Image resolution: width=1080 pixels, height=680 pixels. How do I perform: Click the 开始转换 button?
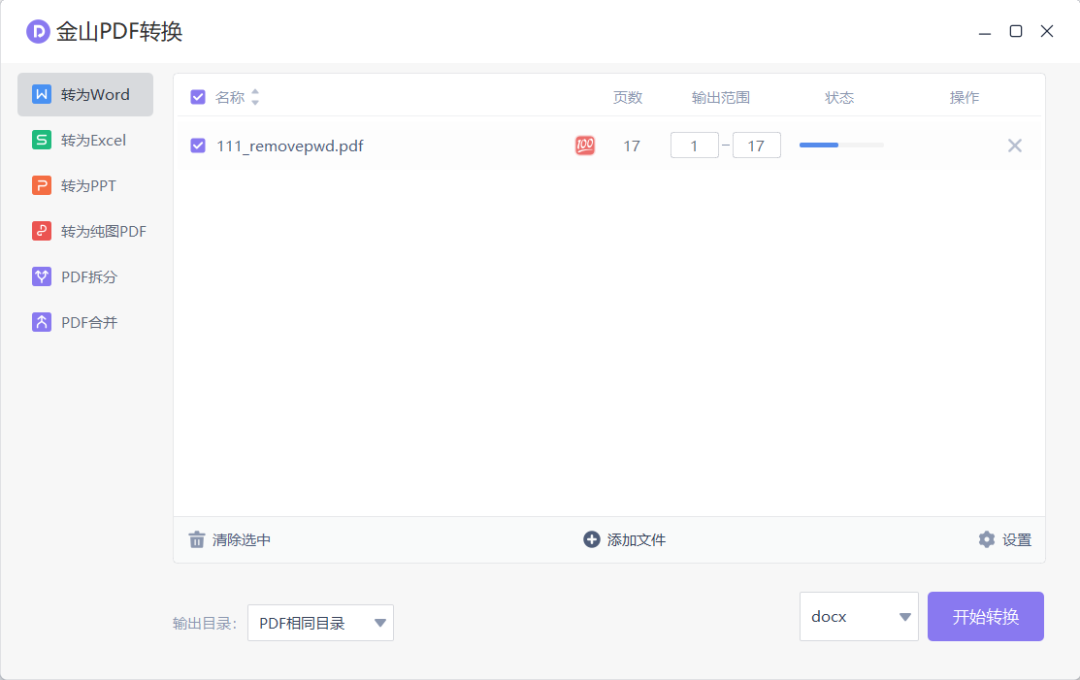(x=986, y=617)
